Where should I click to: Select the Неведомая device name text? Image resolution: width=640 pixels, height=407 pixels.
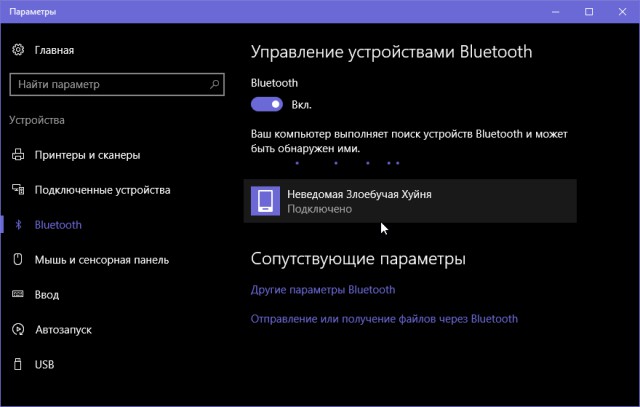[360, 194]
